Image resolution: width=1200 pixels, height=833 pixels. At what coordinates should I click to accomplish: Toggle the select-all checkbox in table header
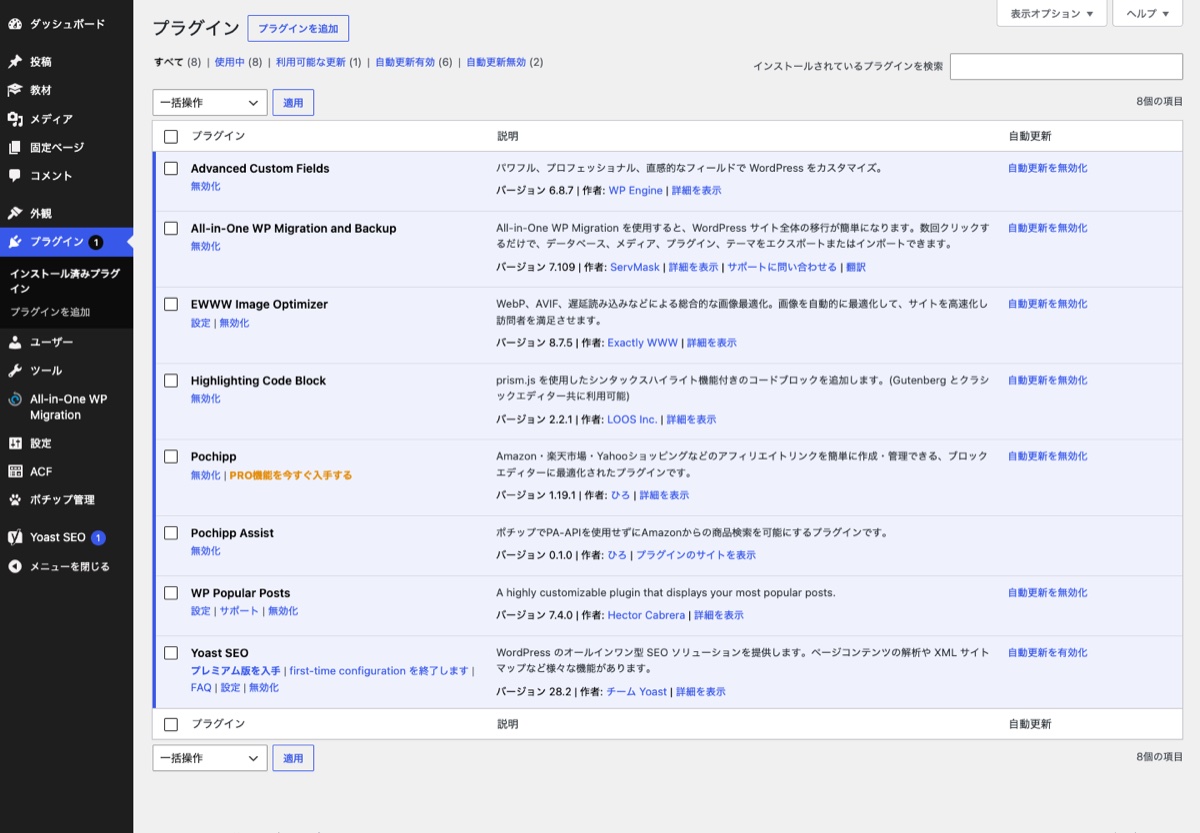click(171, 136)
